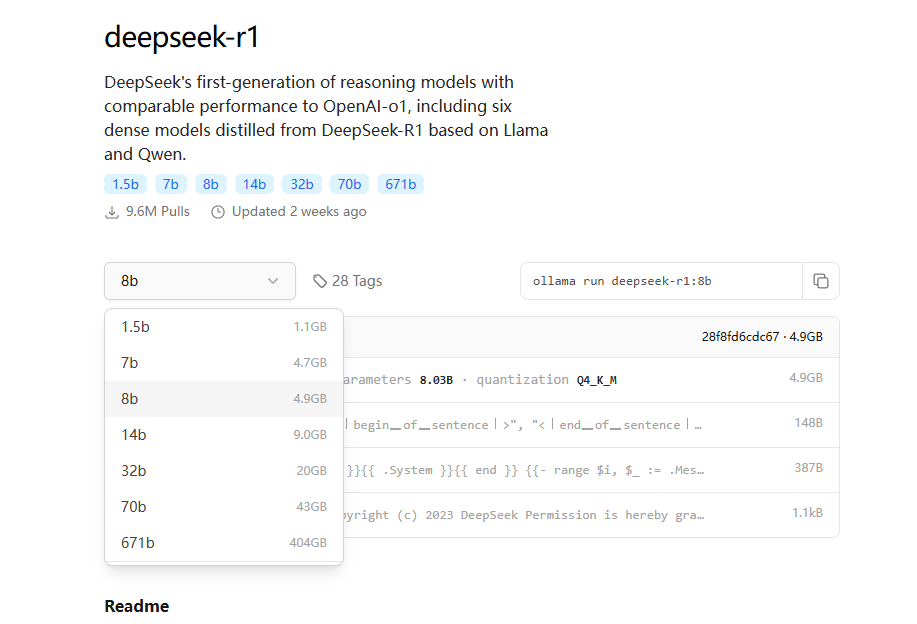The height and width of the screenshot is (624, 917).
Task: Click the clock icon beside Updated
Action: [218, 212]
